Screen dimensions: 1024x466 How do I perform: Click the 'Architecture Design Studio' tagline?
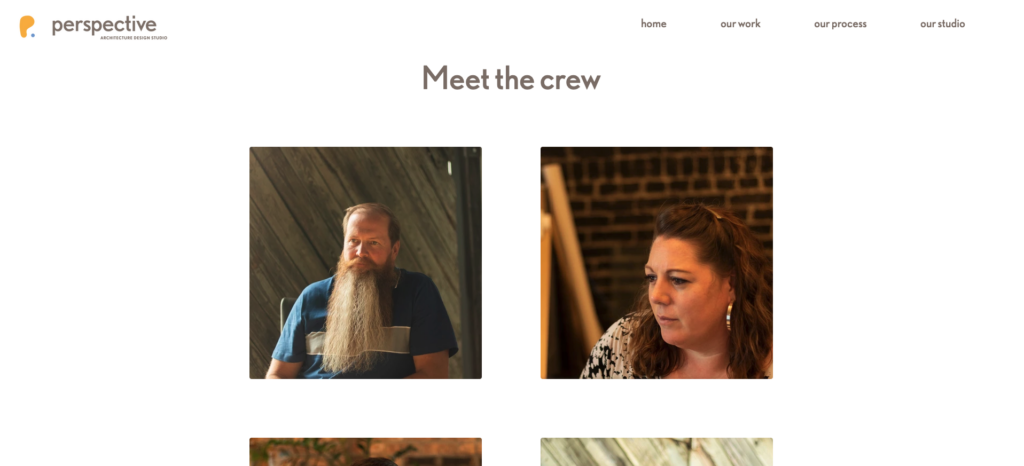click(134, 38)
